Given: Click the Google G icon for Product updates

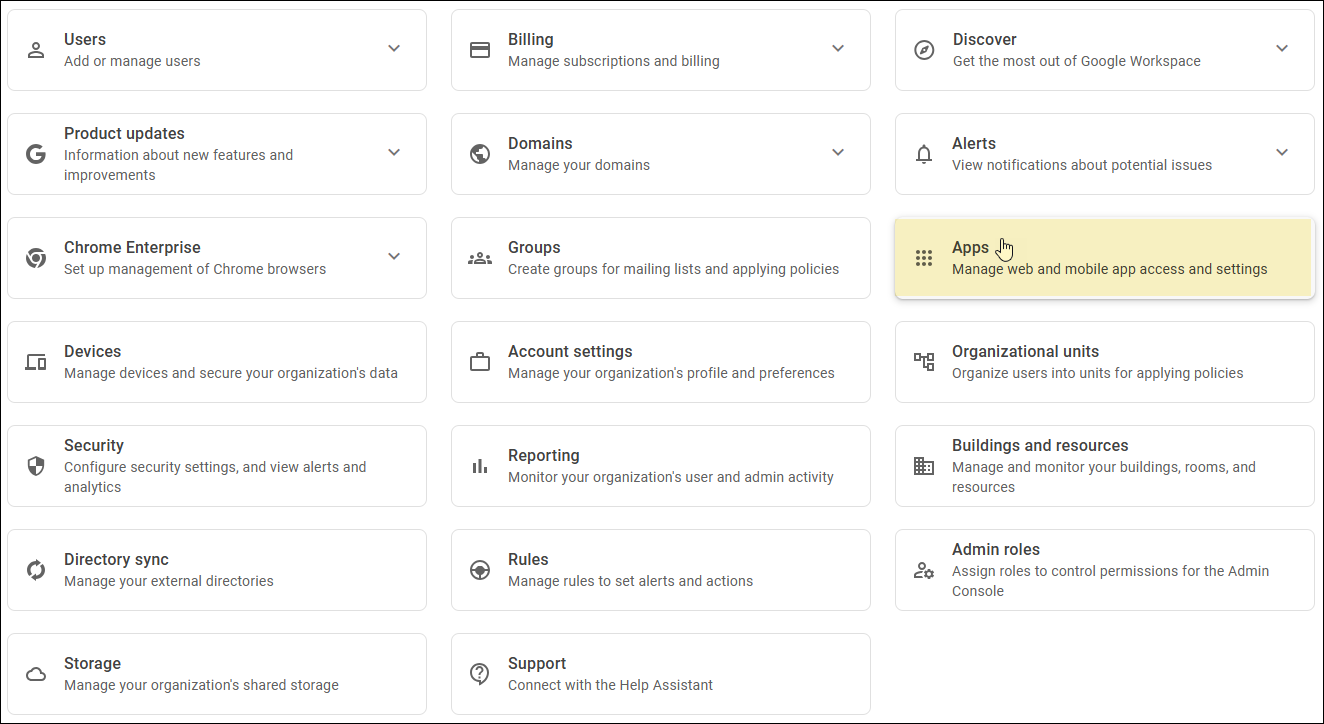Looking at the screenshot, I should coord(36,154).
